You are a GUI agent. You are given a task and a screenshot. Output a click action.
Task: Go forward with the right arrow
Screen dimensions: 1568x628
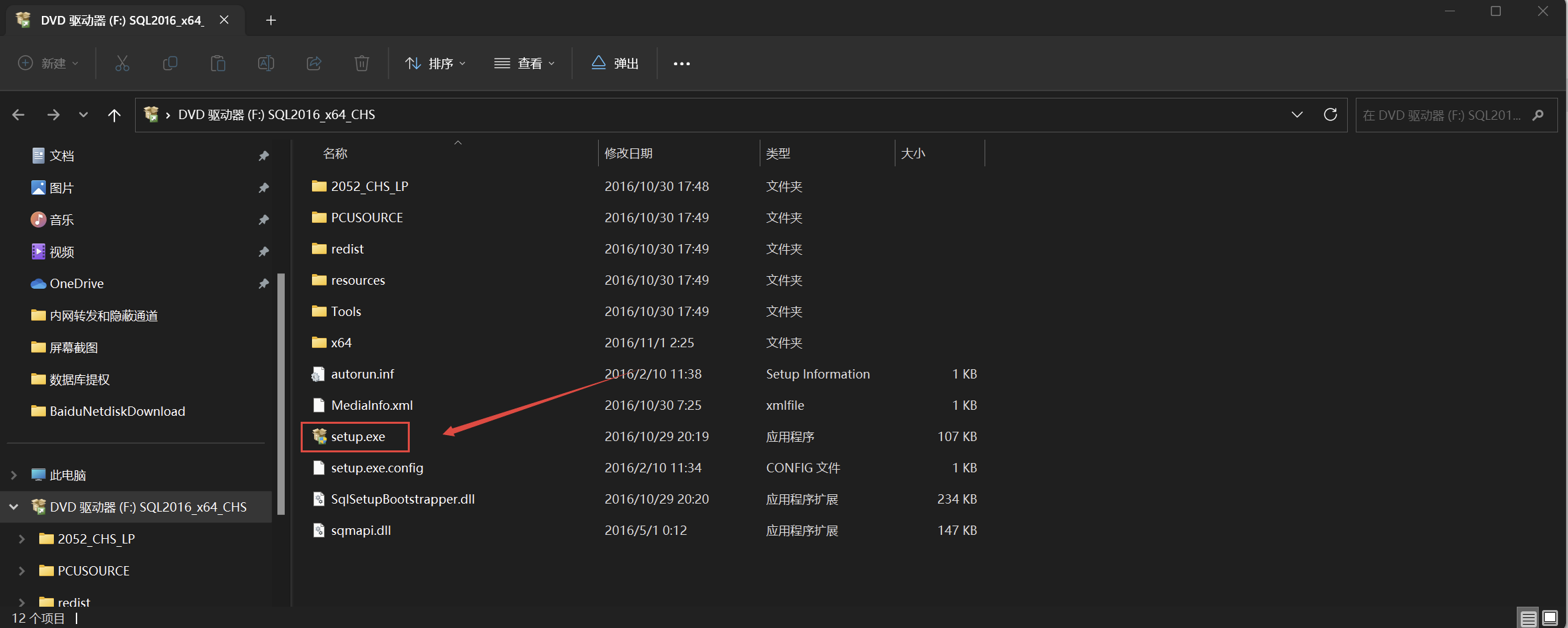(53, 114)
